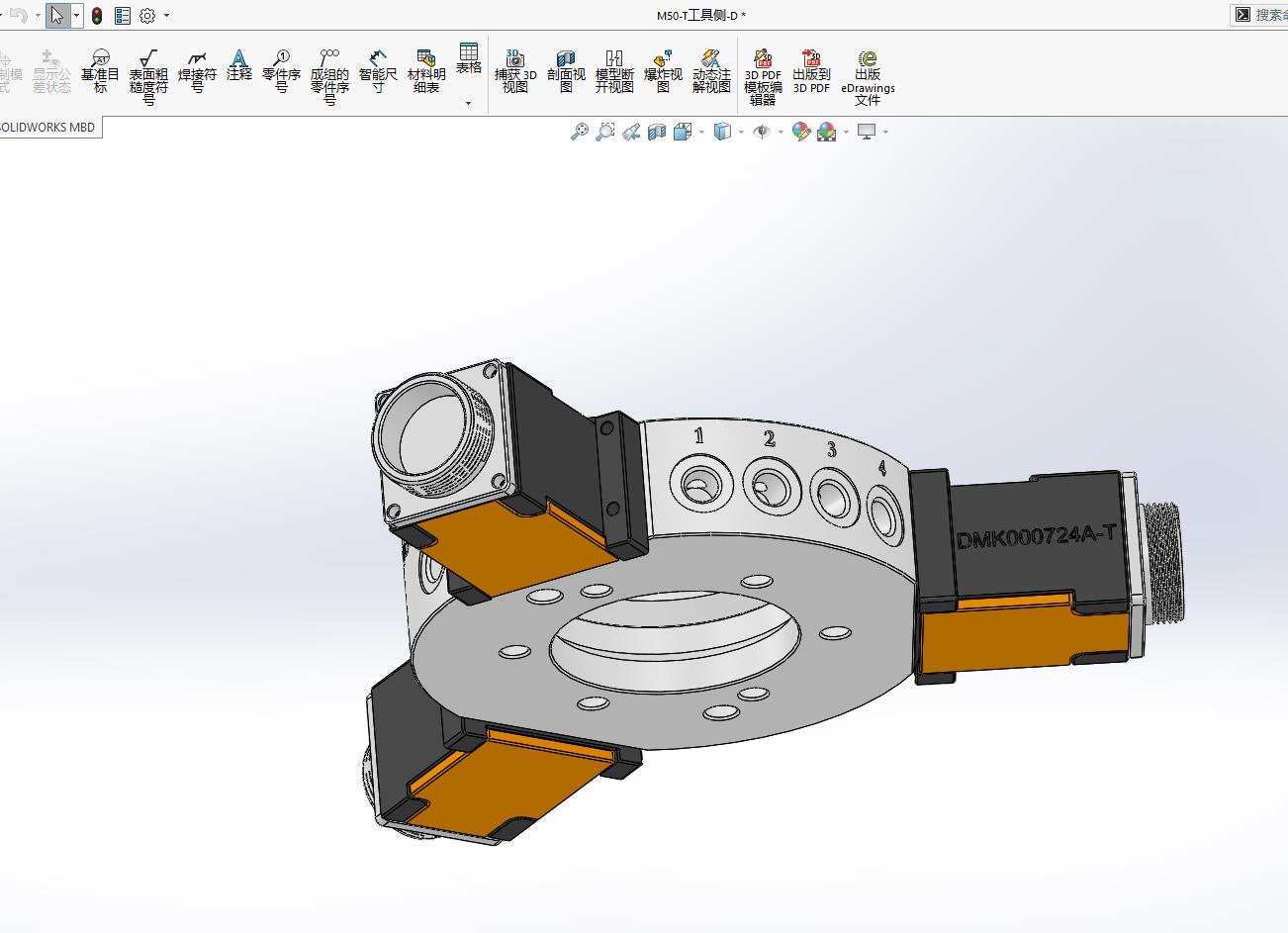1288x933 pixels.
Task: Click the 表格 tables icon
Action: pyautogui.click(x=469, y=59)
